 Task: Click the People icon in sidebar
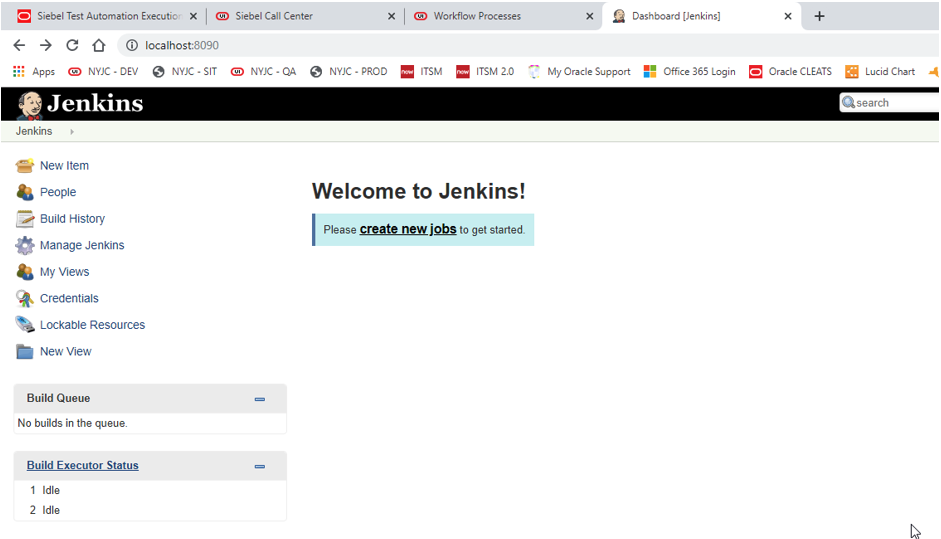25,192
